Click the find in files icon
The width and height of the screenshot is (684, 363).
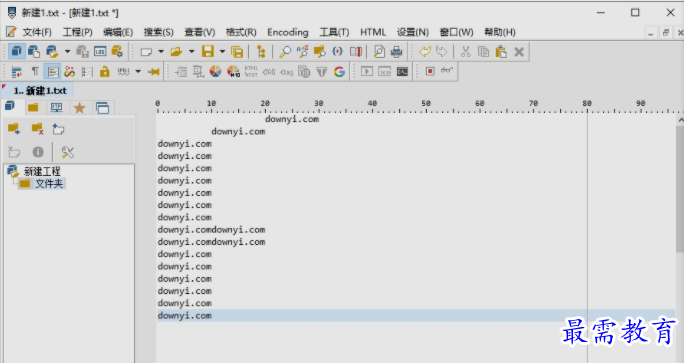(x=320, y=51)
